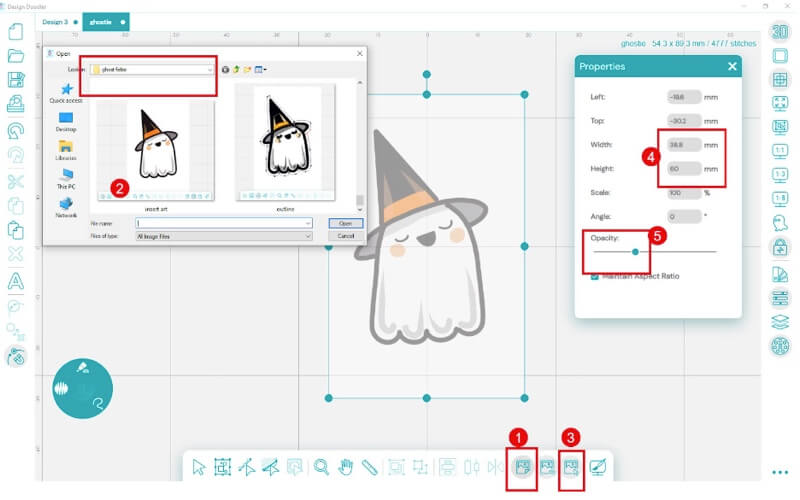Viewport: 800px width, 500px height.
Task: Click the circular stitch-type wheel
Action: [83, 389]
